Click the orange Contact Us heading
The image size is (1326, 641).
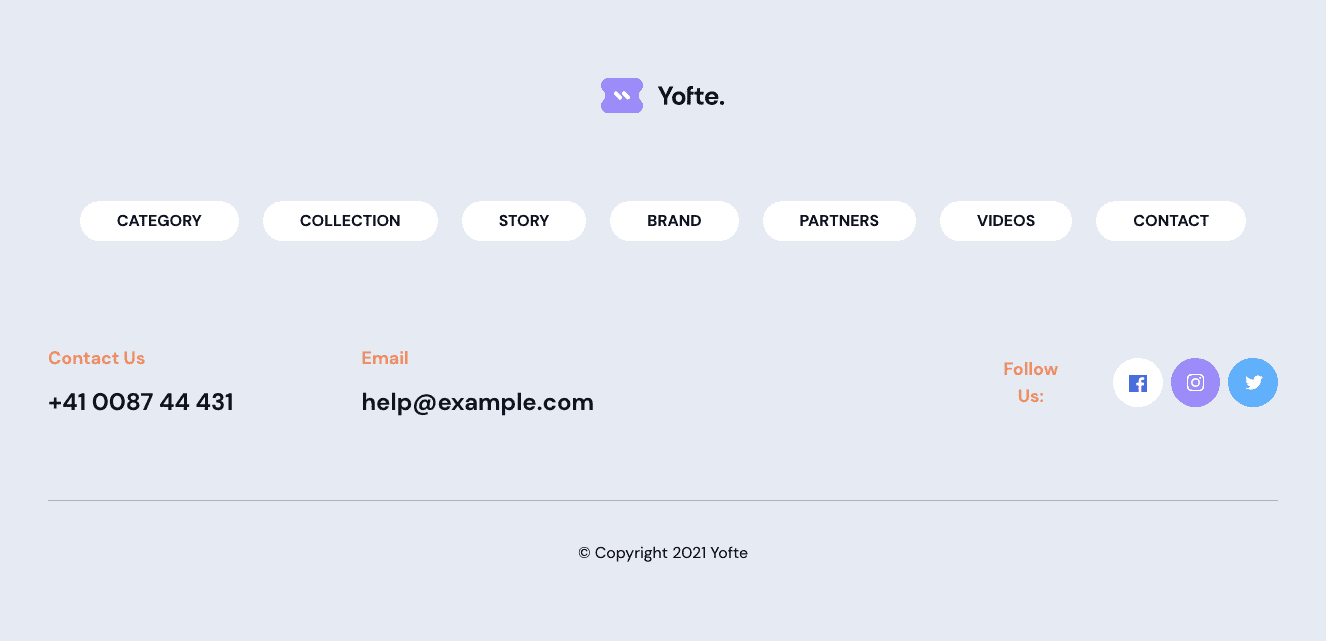(96, 358)
